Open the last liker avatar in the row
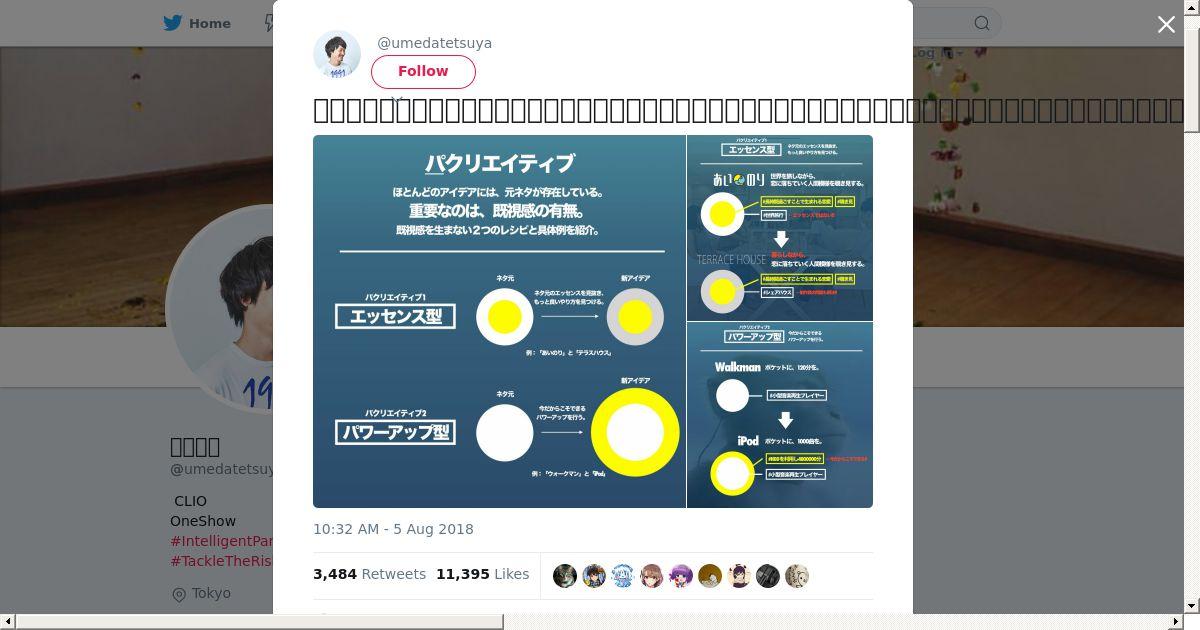 point(797,576)
